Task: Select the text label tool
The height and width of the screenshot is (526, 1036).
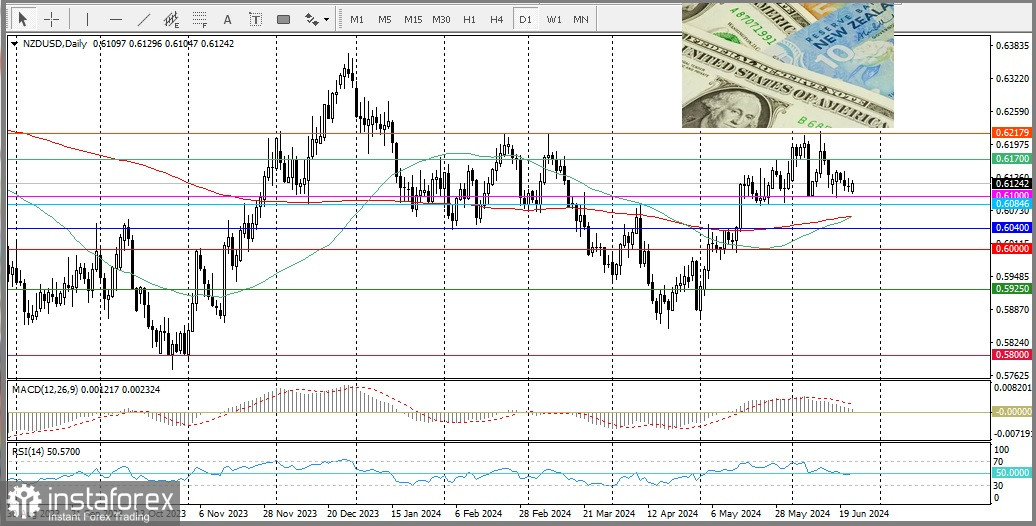Action: 255,19
